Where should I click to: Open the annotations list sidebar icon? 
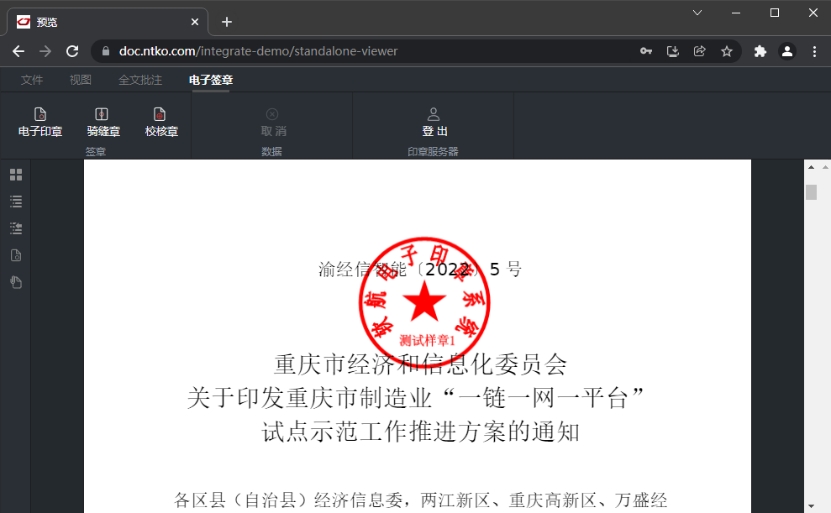pos(16,228)
